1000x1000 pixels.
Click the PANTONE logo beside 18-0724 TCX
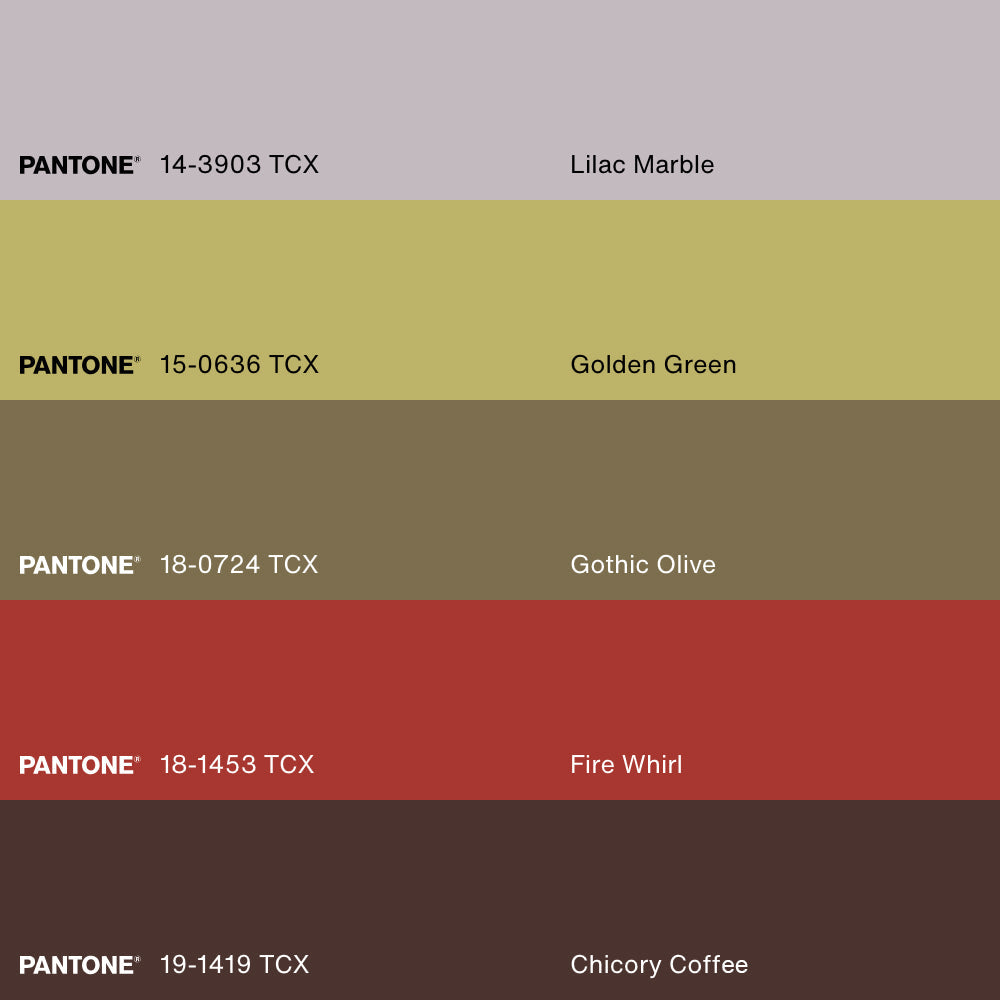[80, 565]
